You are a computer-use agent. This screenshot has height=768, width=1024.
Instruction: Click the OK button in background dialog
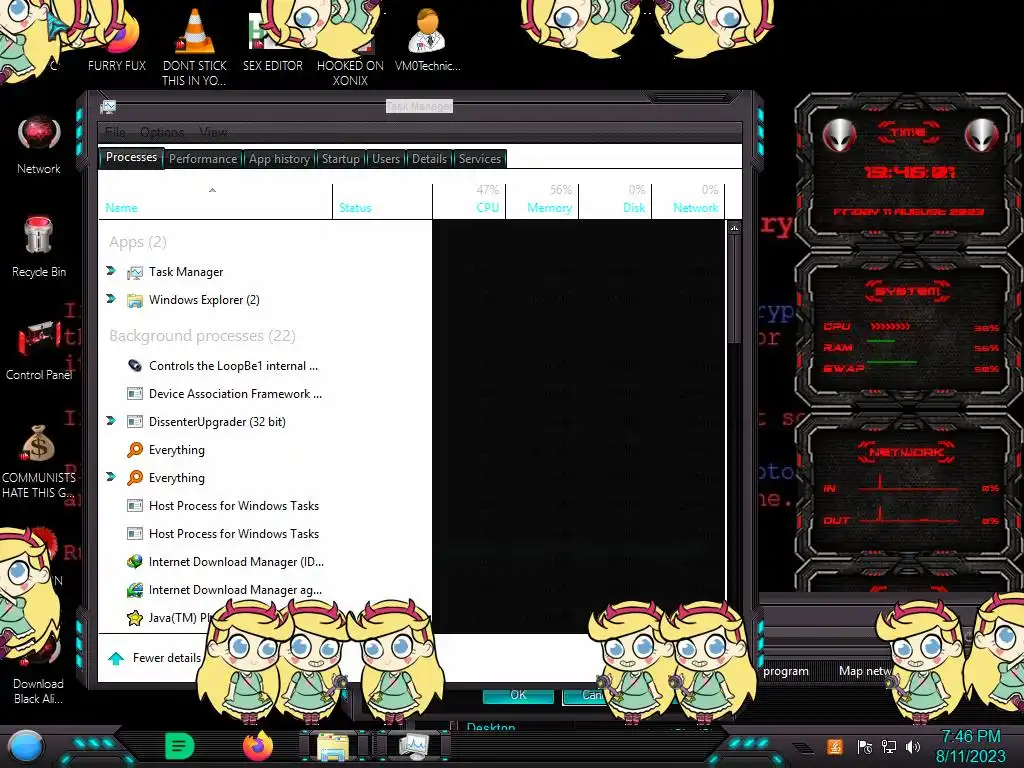point(518,695)
